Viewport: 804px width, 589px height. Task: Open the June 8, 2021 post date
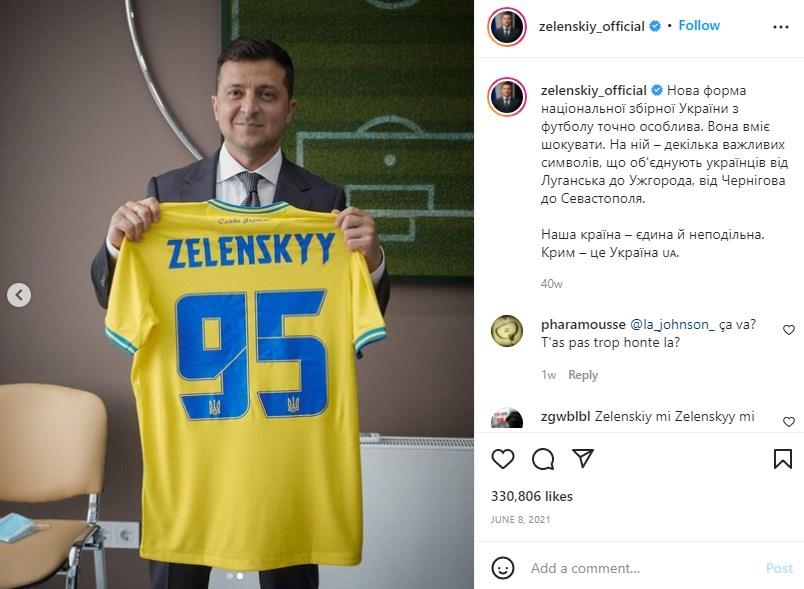520,519
